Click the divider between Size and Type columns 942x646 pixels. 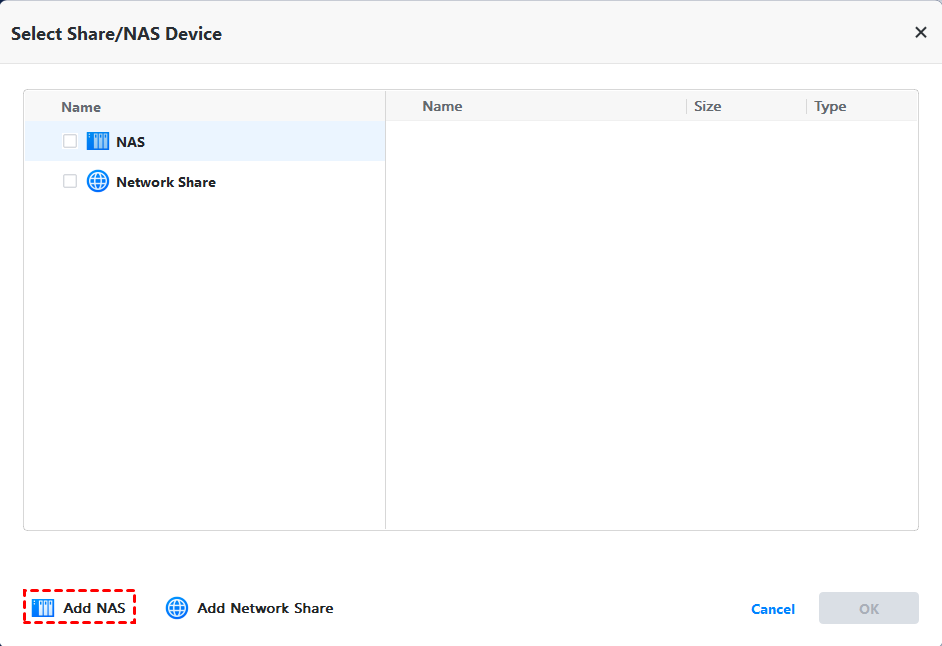click(x=806, y=106)
